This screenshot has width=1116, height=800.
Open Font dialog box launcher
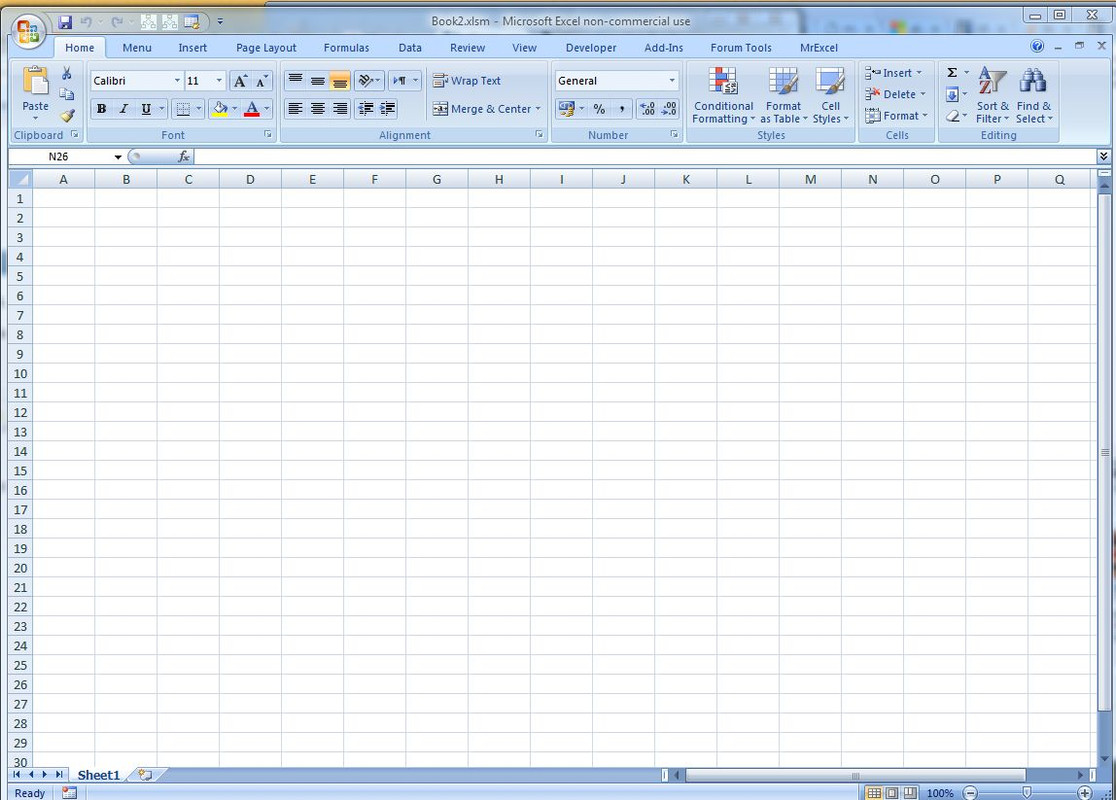(x=268, y=134)
